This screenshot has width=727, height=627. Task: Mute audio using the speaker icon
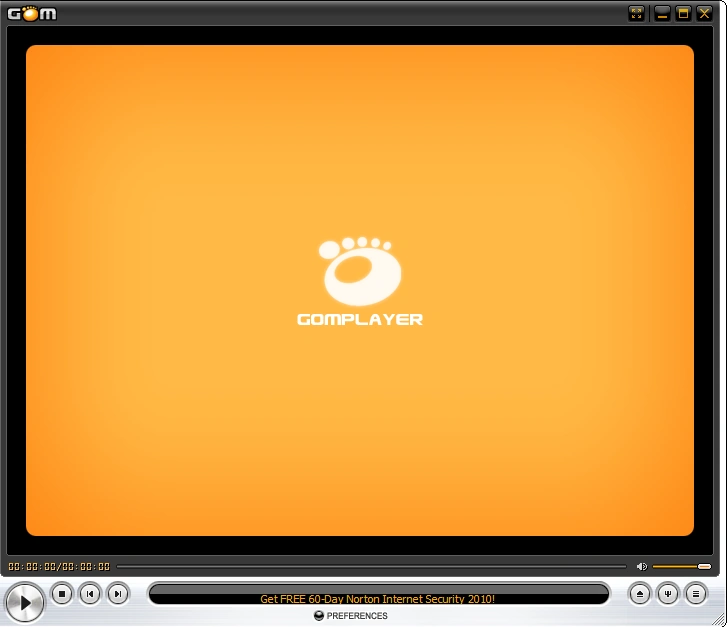click(641, 567)
